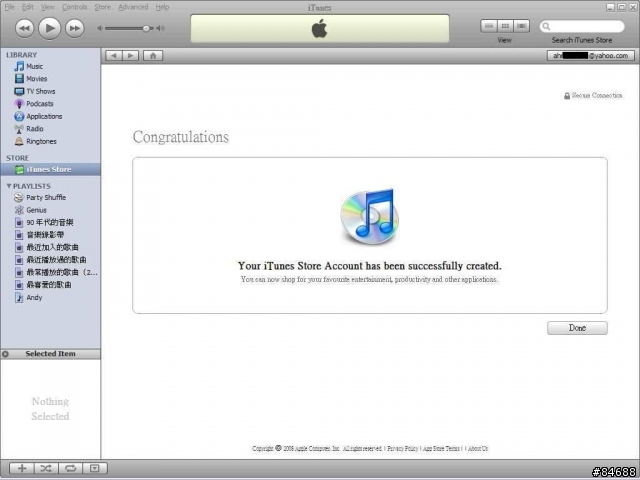Go back with store back arrow

point(113,56)
